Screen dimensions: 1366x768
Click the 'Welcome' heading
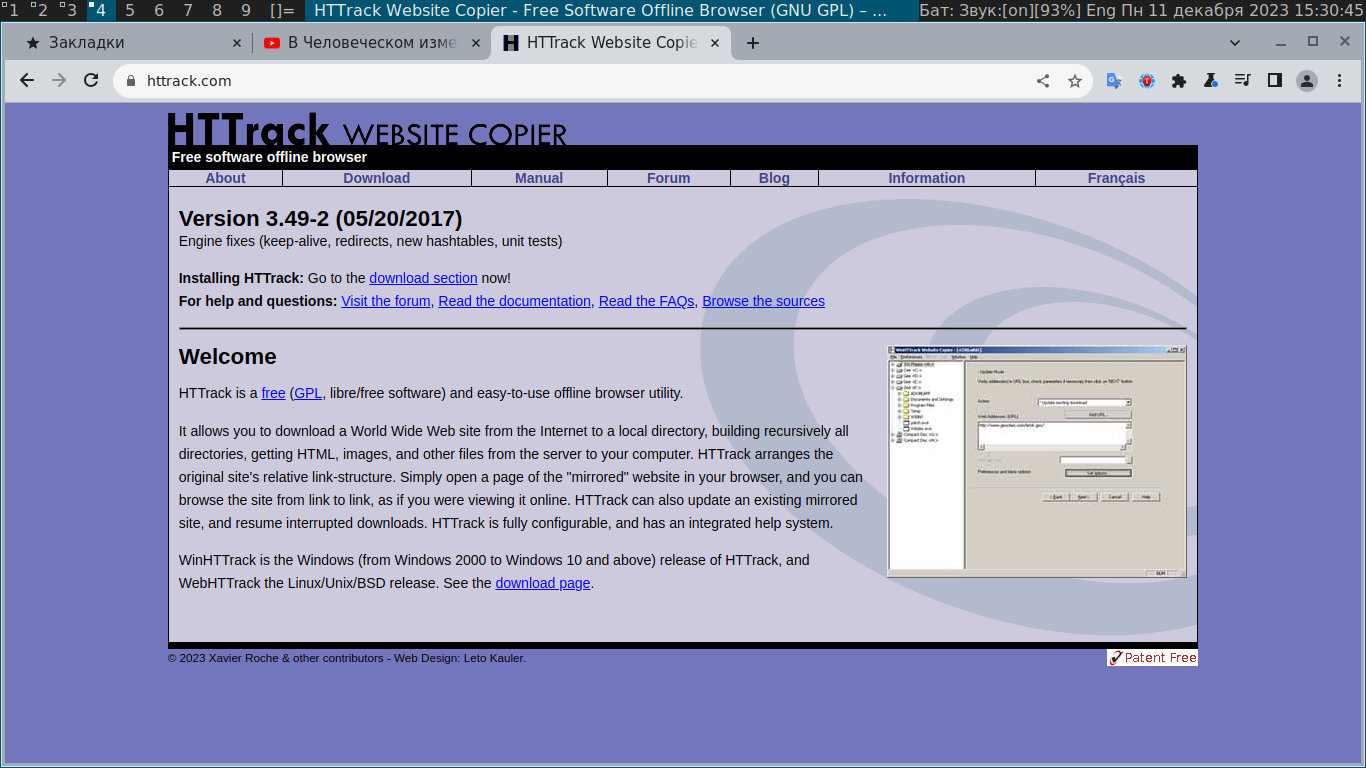[x=227, y=357]
